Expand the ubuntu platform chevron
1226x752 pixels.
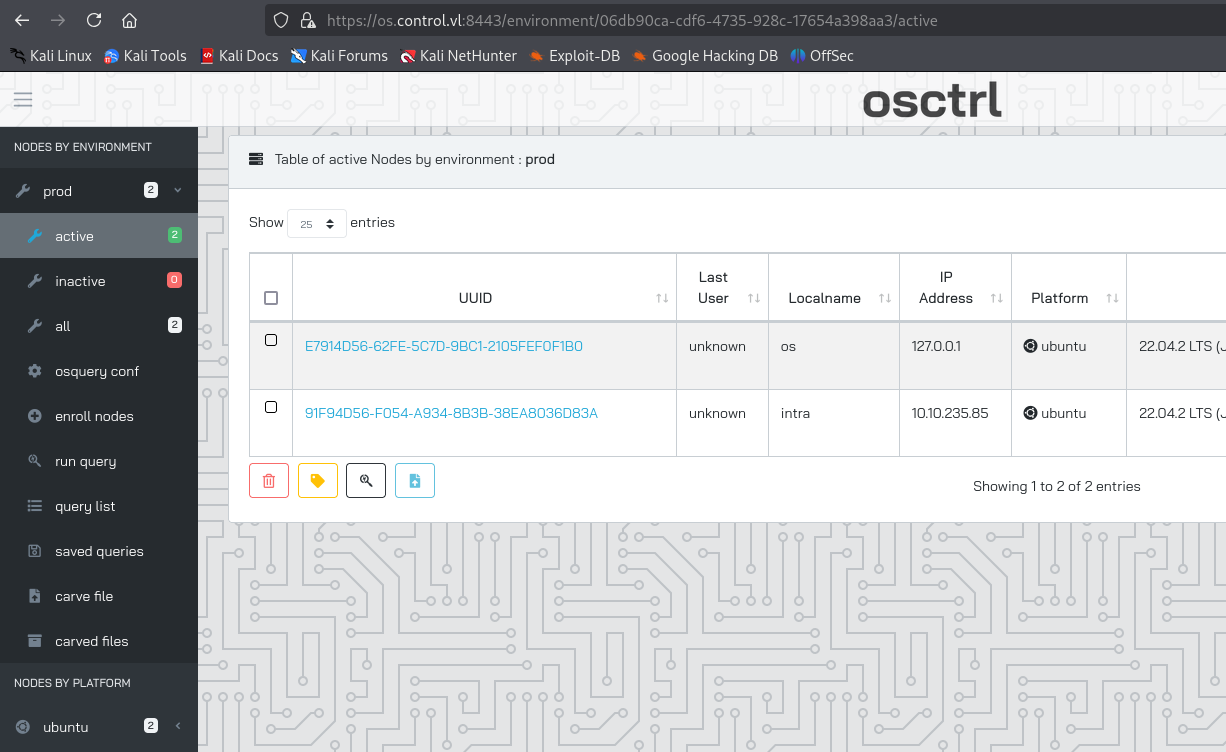tap(178, 726)
